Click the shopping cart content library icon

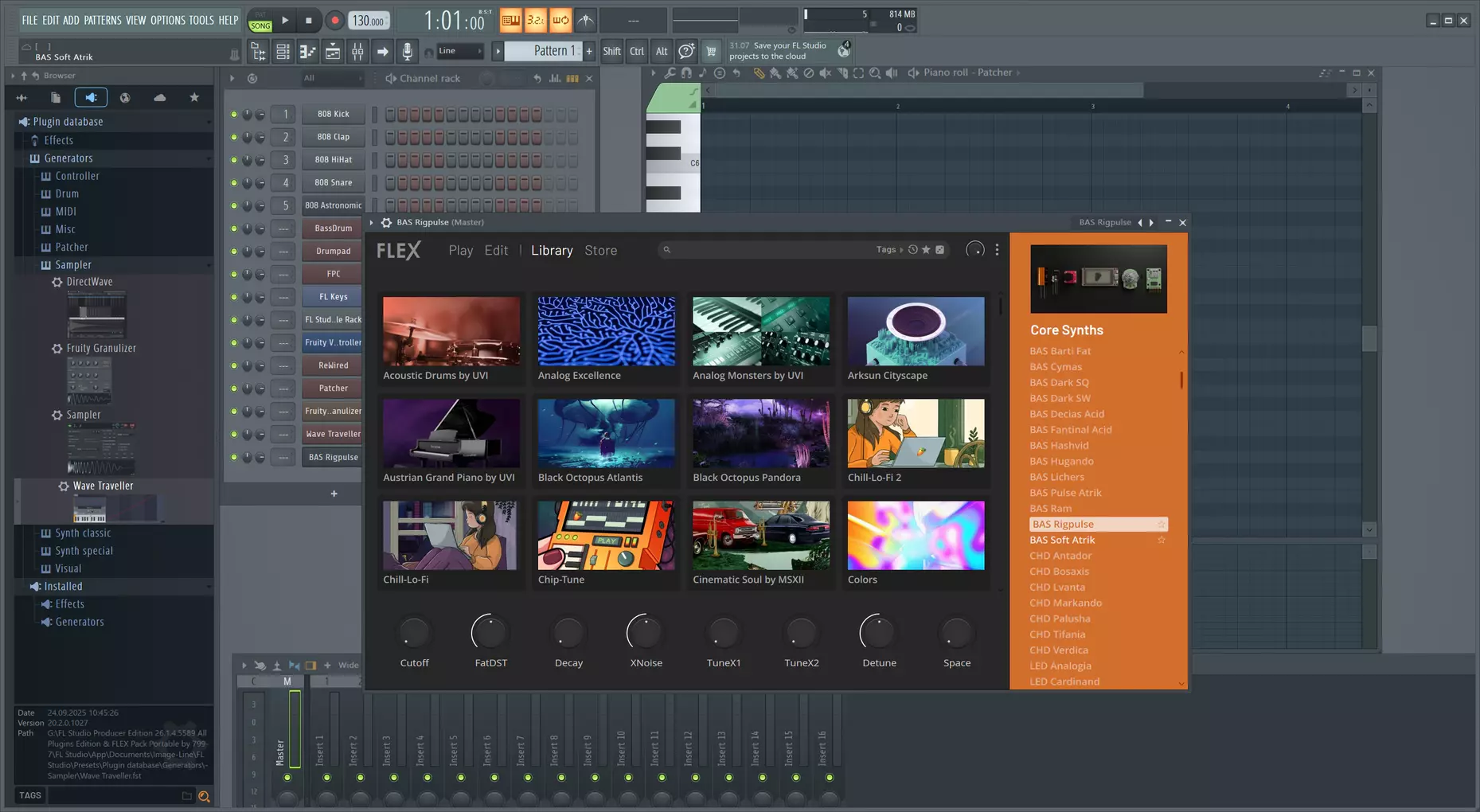coord(711,52)
